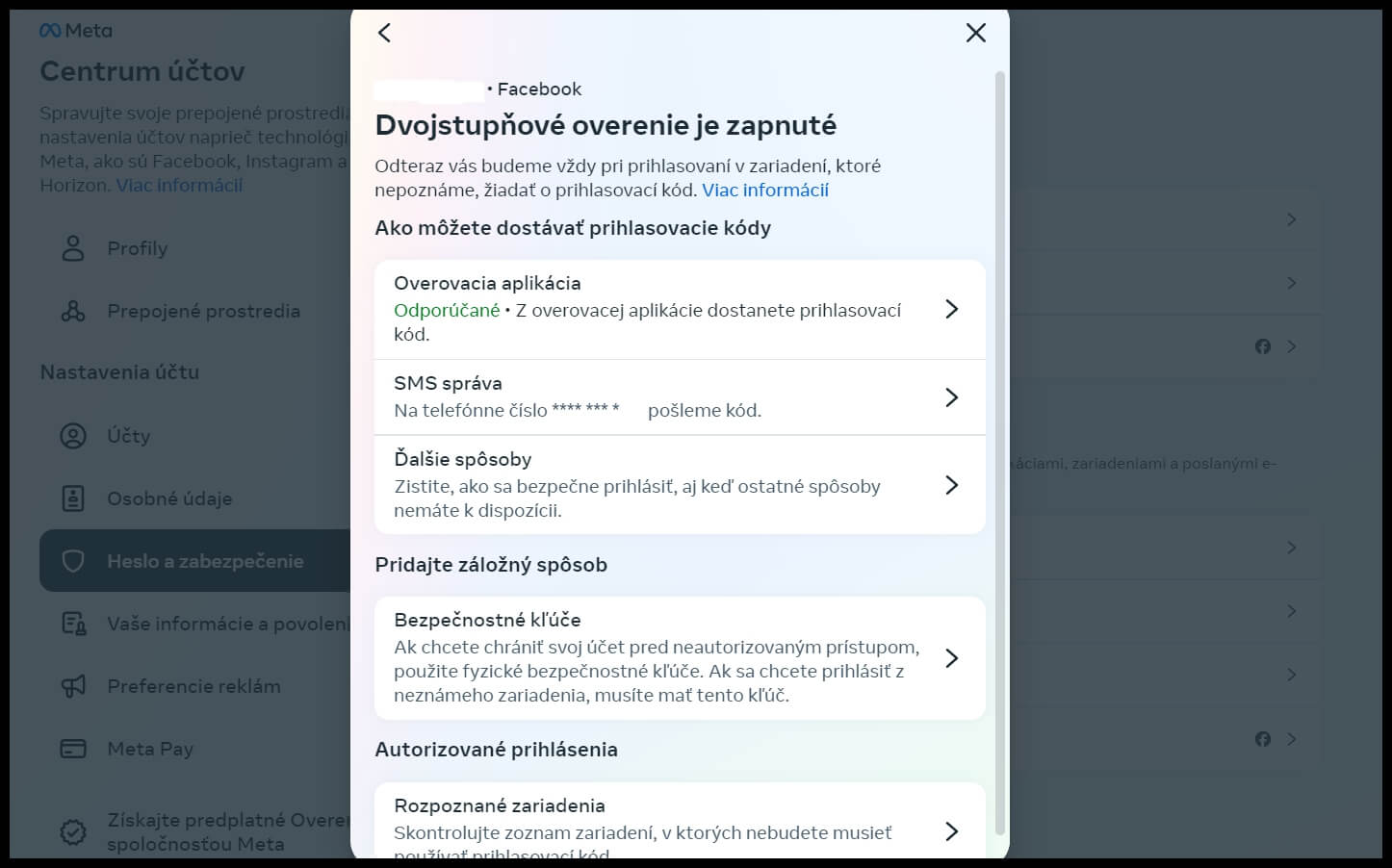This screenshot has width=1392, height=868.
Task: Open Viac informácií link under Centrum účtov
Action: click(x=179, y=186)
